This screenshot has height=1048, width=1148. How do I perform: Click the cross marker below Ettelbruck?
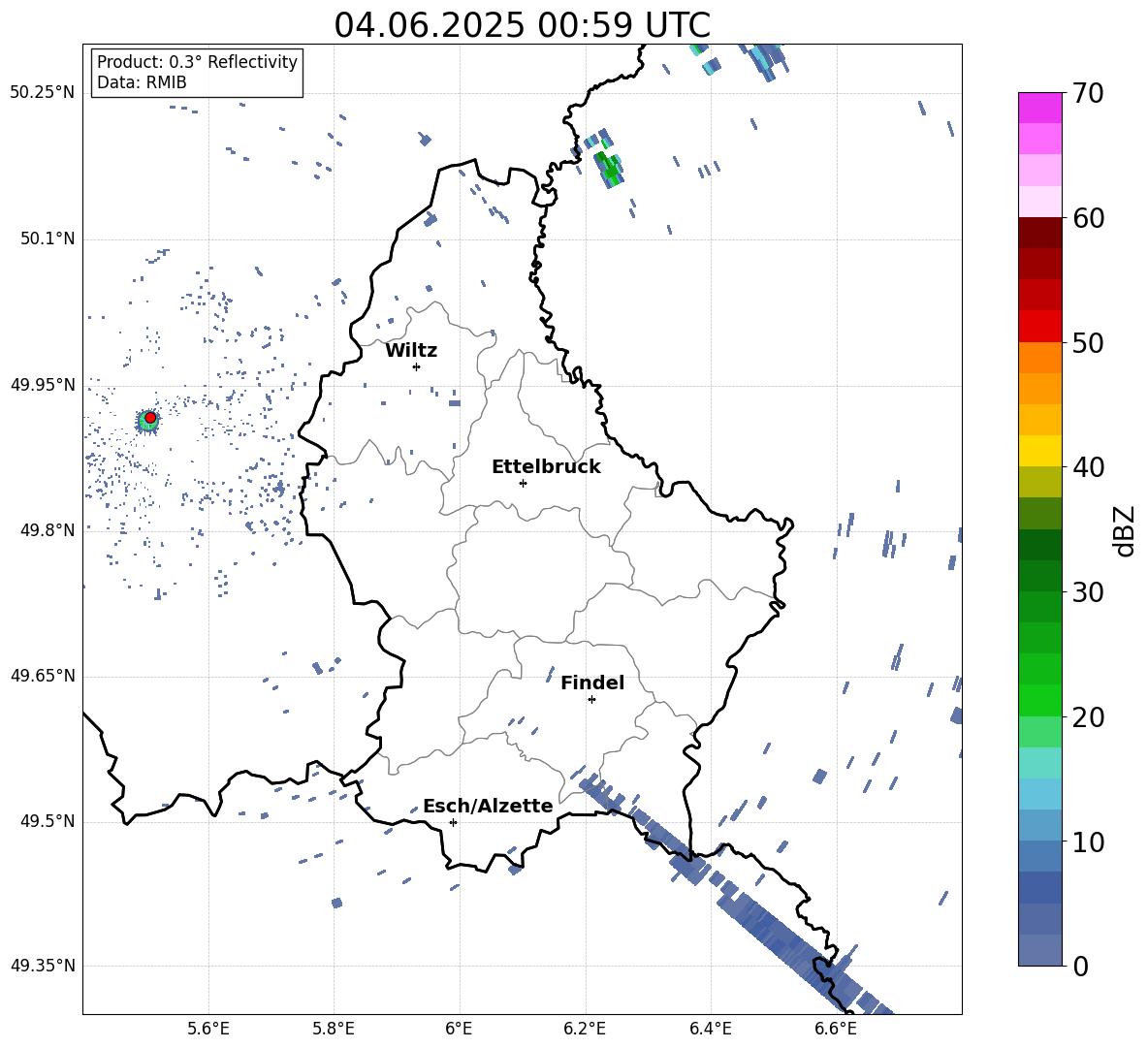pos(523,483)
